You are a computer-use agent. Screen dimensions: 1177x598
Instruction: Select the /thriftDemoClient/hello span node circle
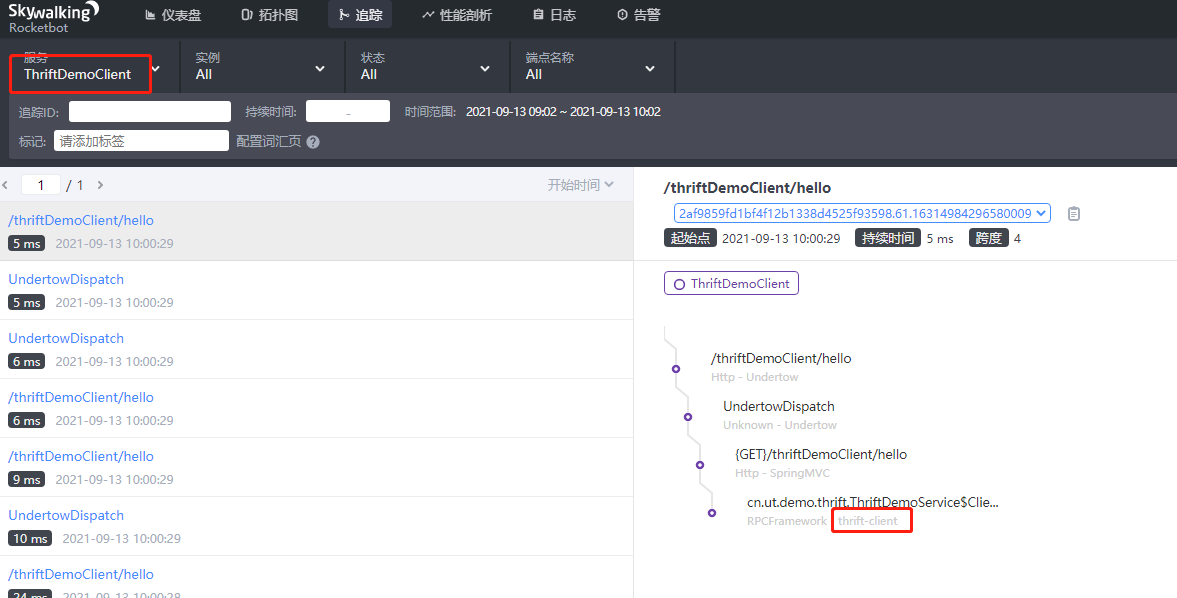pos(676,369)
